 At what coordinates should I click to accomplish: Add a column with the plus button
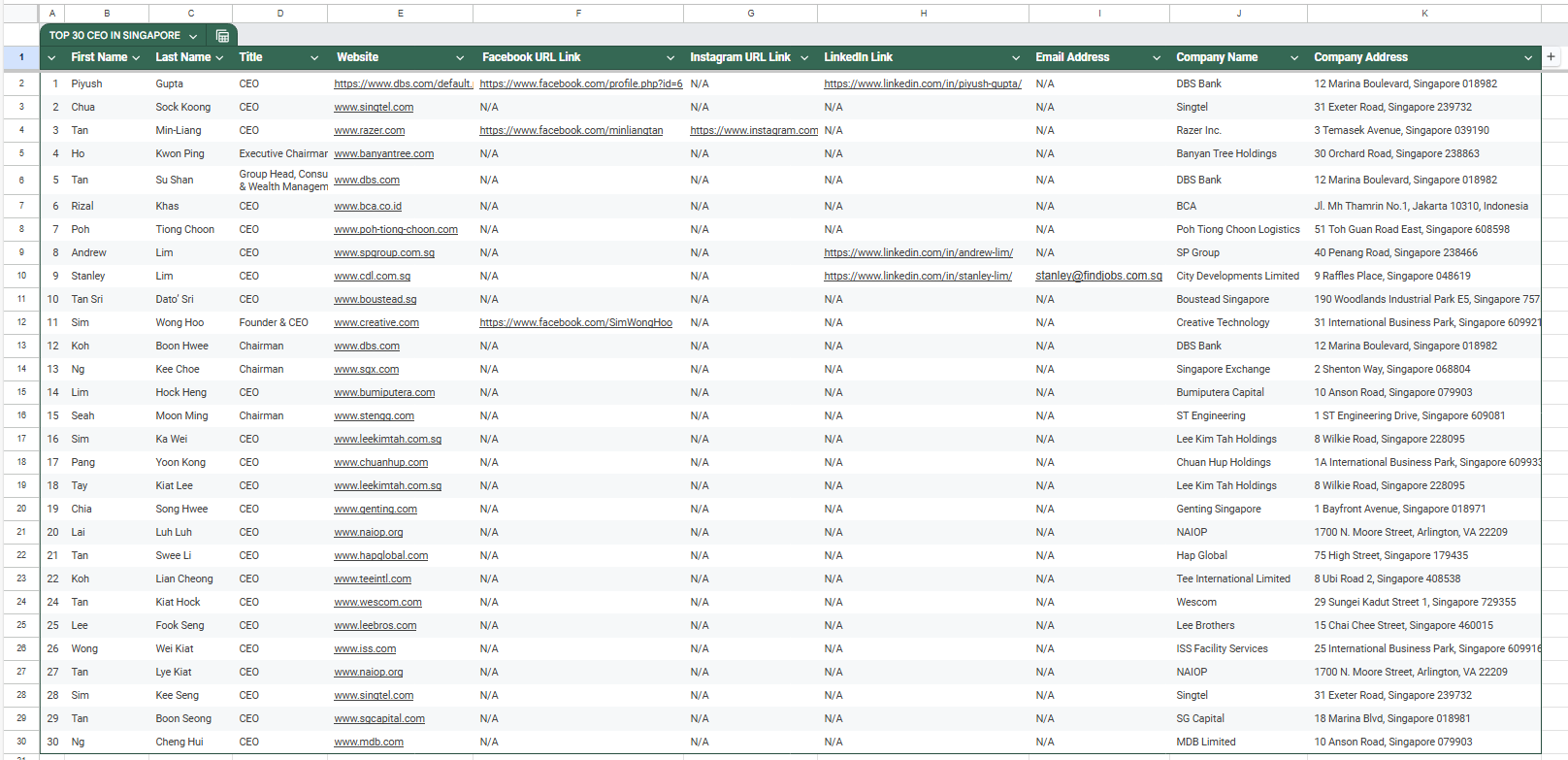click(1551, 56)
